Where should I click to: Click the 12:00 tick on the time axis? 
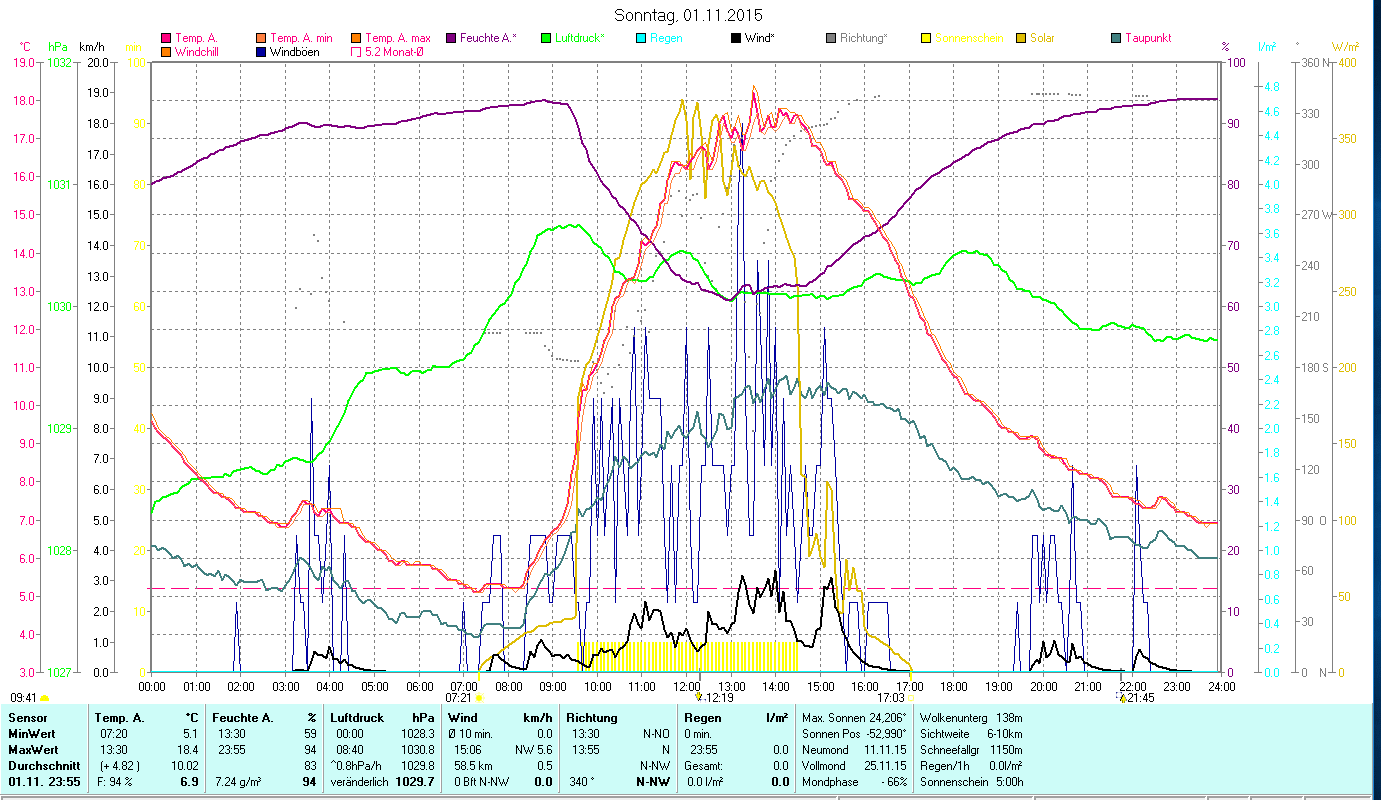(686, 687)
